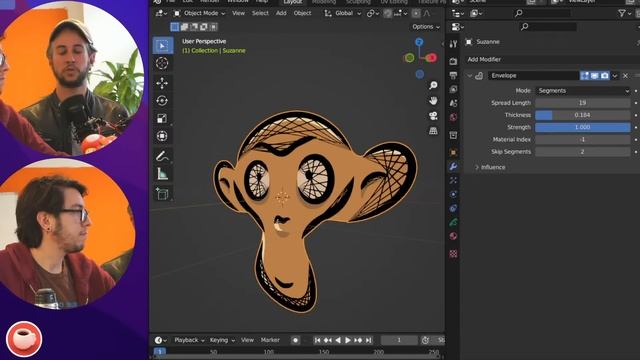Jump to the timeline end frame
Image resolution: width=640 pixels, height=360 pixels.
click(369, 340)
